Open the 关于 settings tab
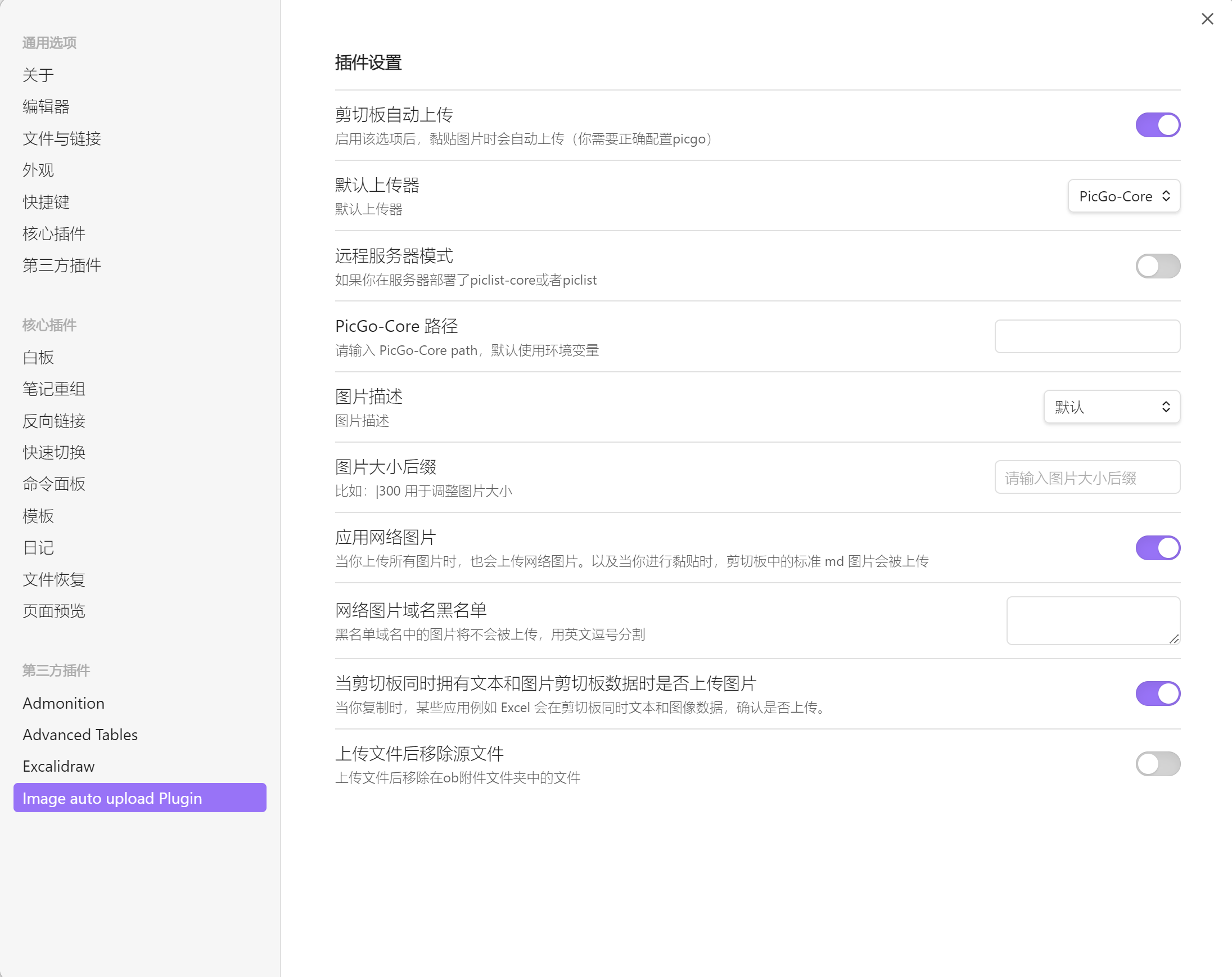This screenshot has width=1232, height=977. click(x=38, y=75)
